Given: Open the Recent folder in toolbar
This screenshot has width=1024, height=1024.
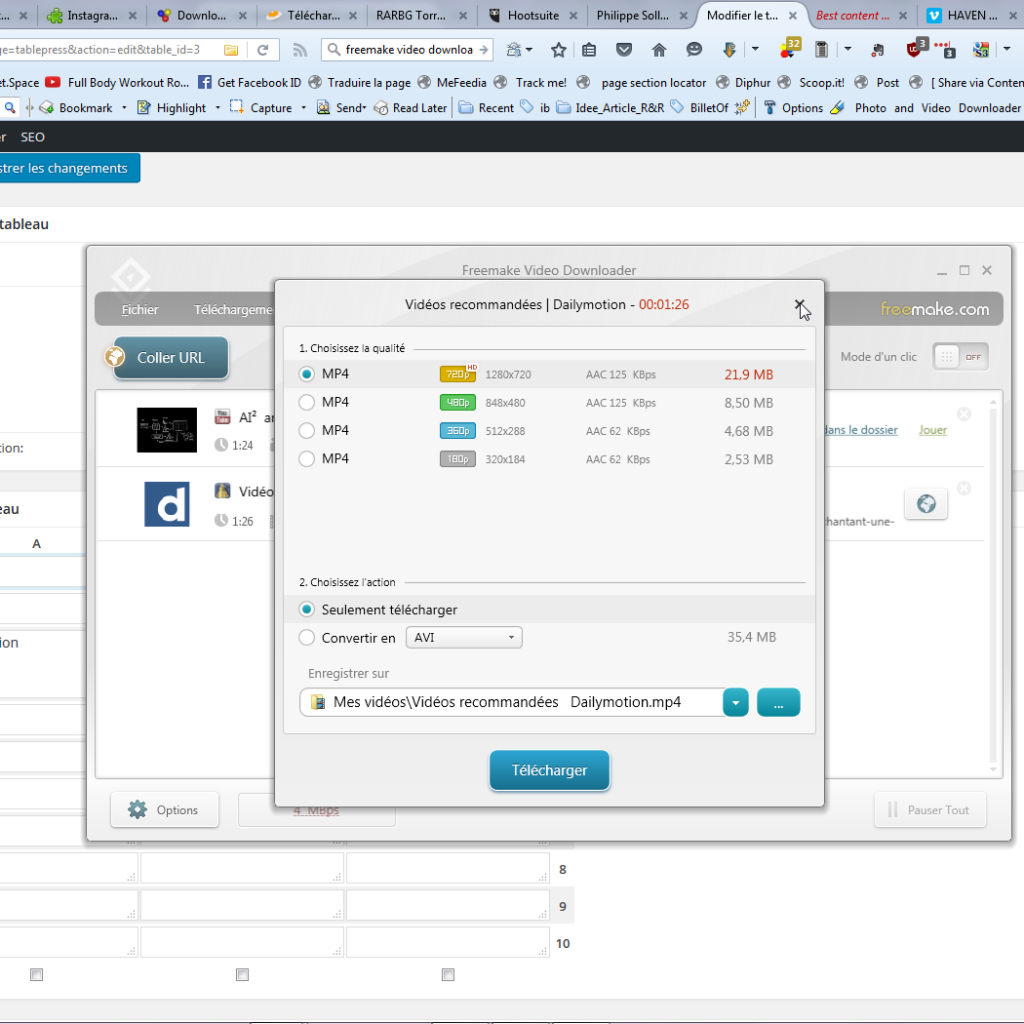Looking at the screenshot, I should (487, 108).
